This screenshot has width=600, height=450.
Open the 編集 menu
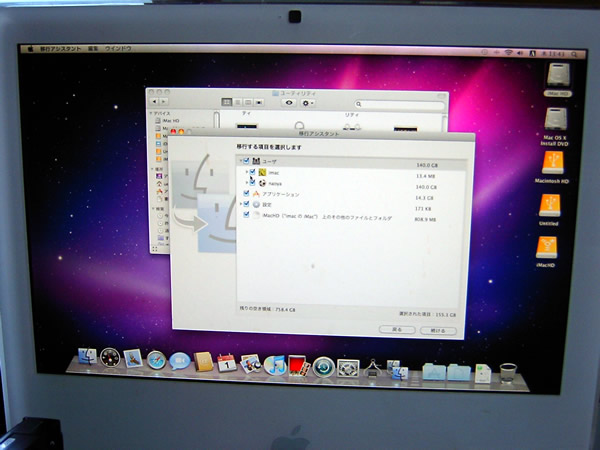coord(93,49)
